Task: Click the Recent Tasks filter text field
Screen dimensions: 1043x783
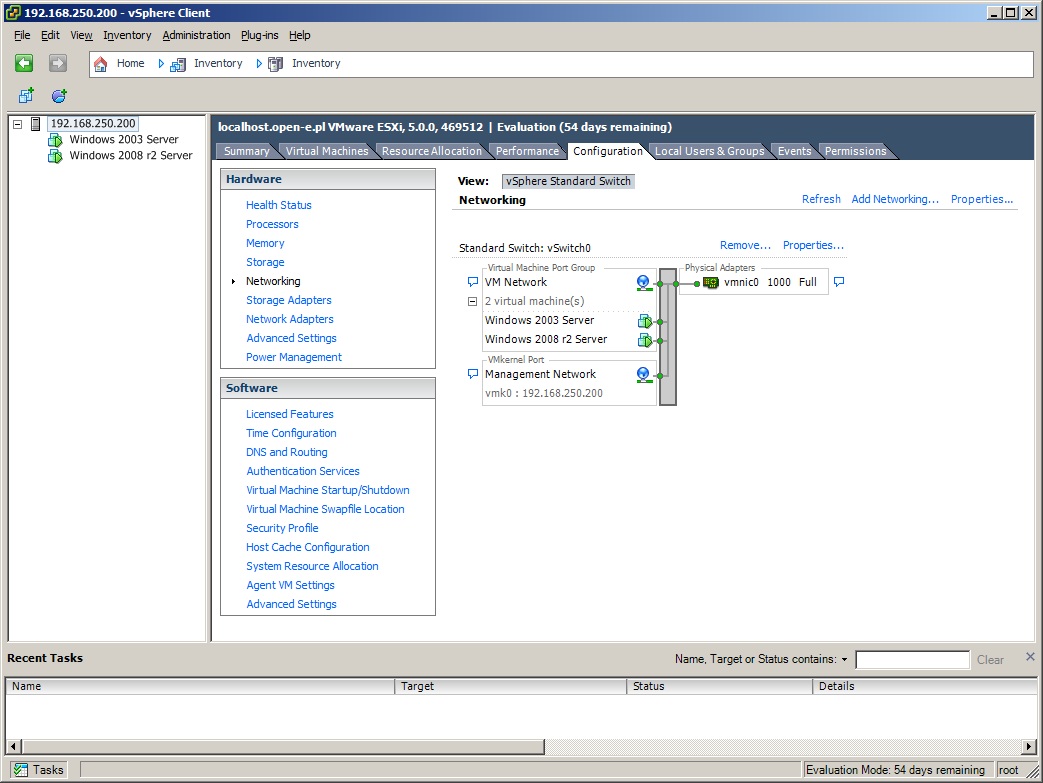Action: [912, 660]
